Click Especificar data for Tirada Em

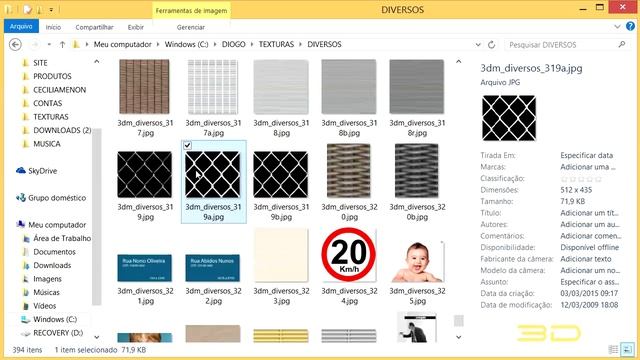pyautogui.click(x=587, y=156)
